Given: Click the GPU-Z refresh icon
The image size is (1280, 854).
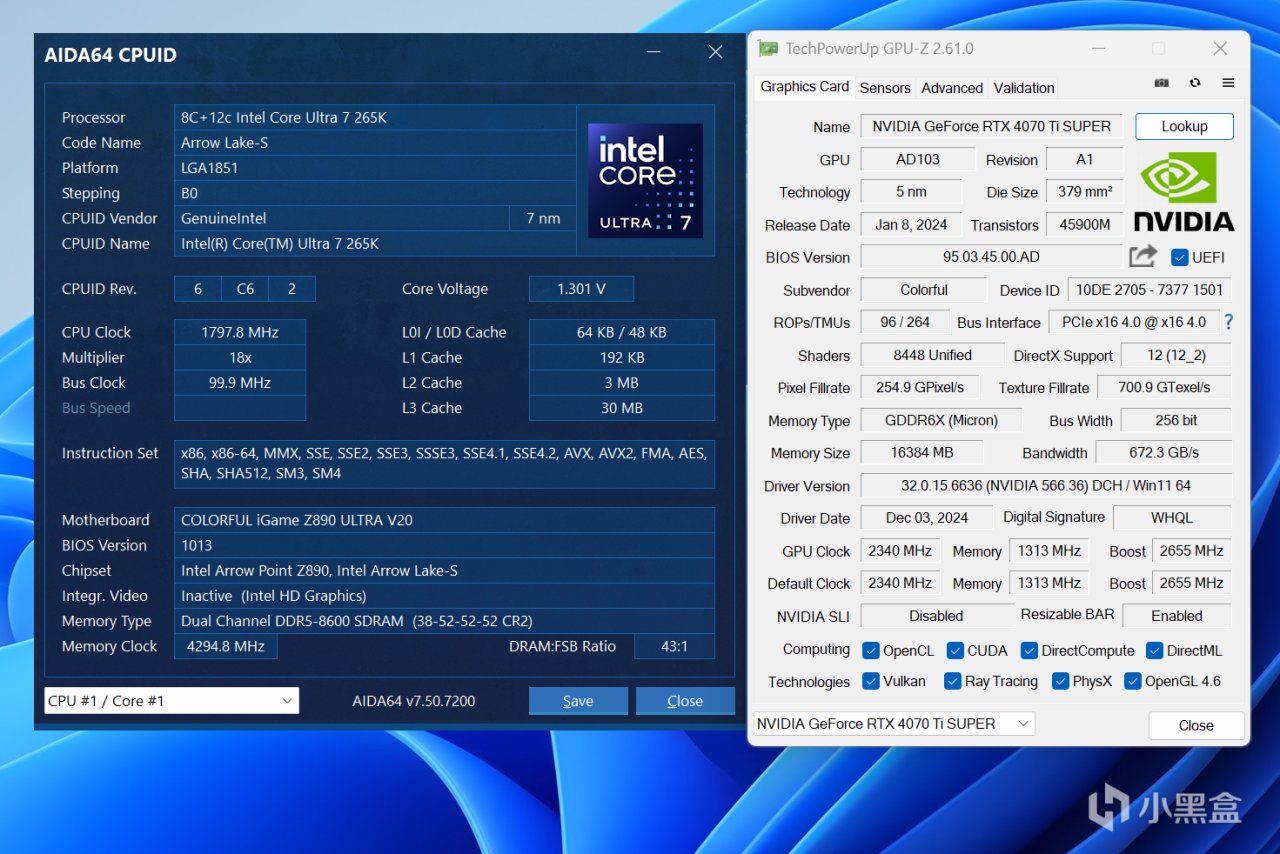Looking at the screenshot, I should click(1194, 83).
